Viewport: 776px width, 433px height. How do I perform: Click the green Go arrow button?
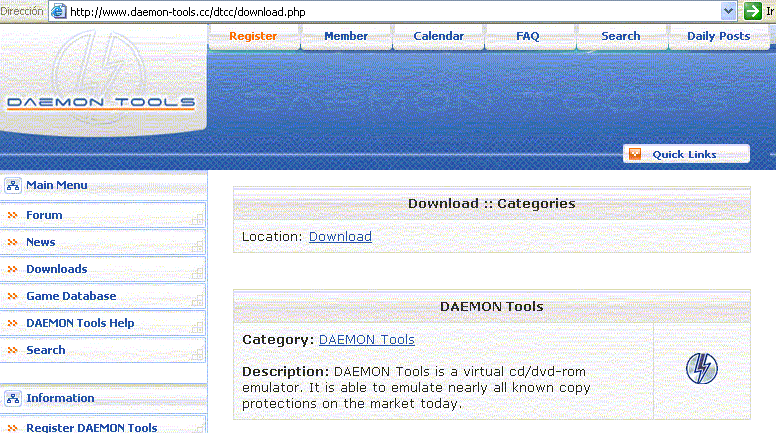752,11
